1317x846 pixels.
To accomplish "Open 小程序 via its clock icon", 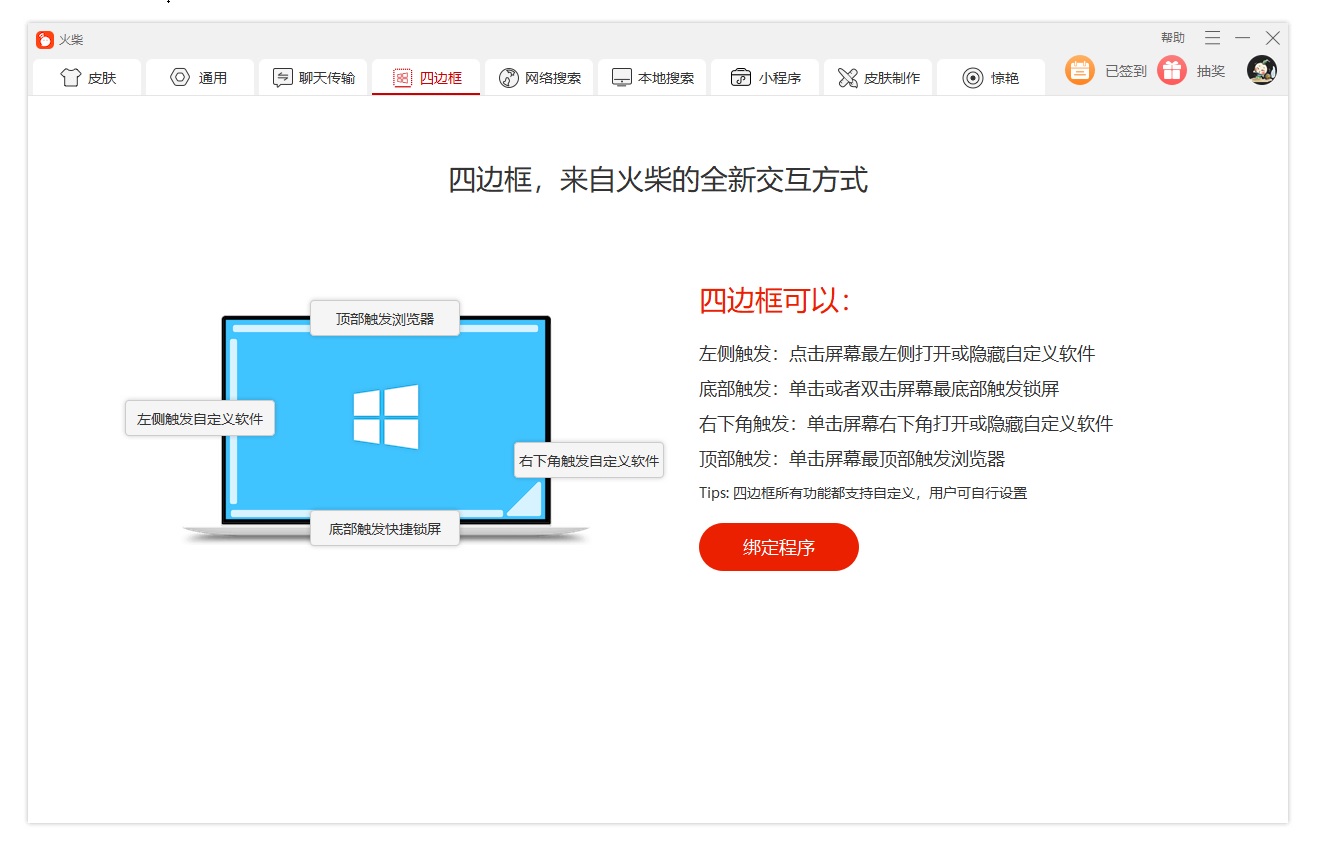I will coord(738,76).
